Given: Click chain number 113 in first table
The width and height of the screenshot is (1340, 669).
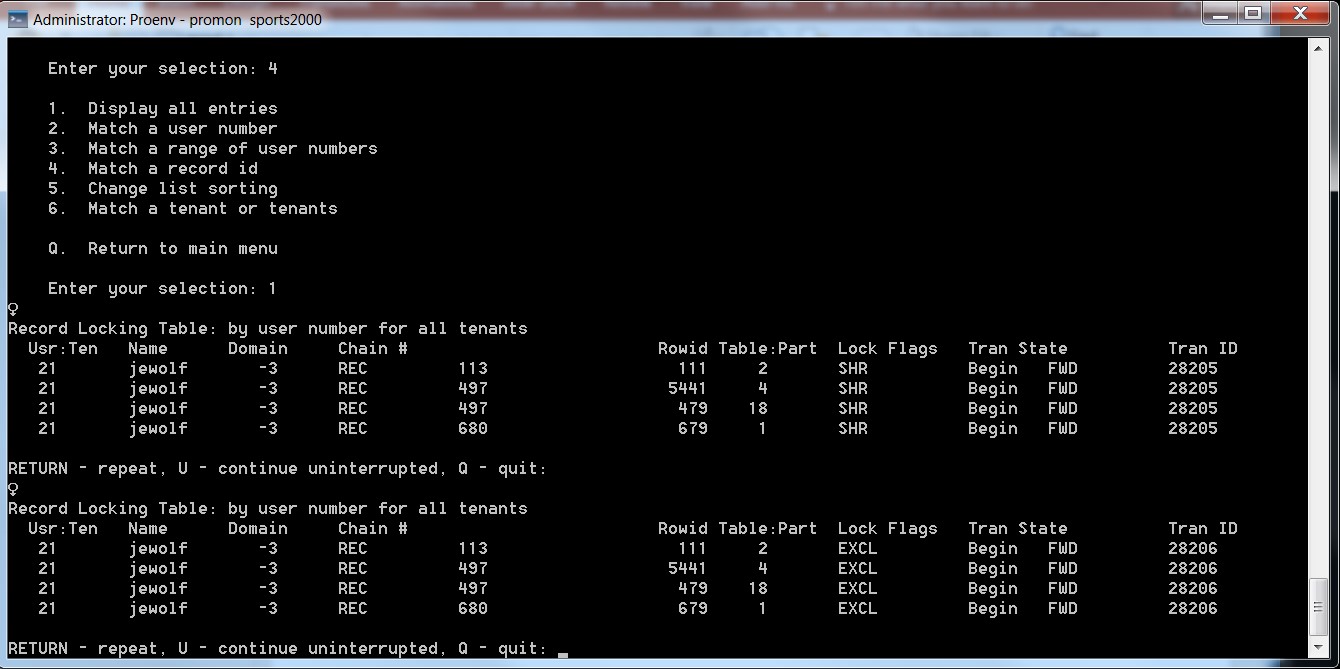Looking at the screenshot, I should coord(473,368).
